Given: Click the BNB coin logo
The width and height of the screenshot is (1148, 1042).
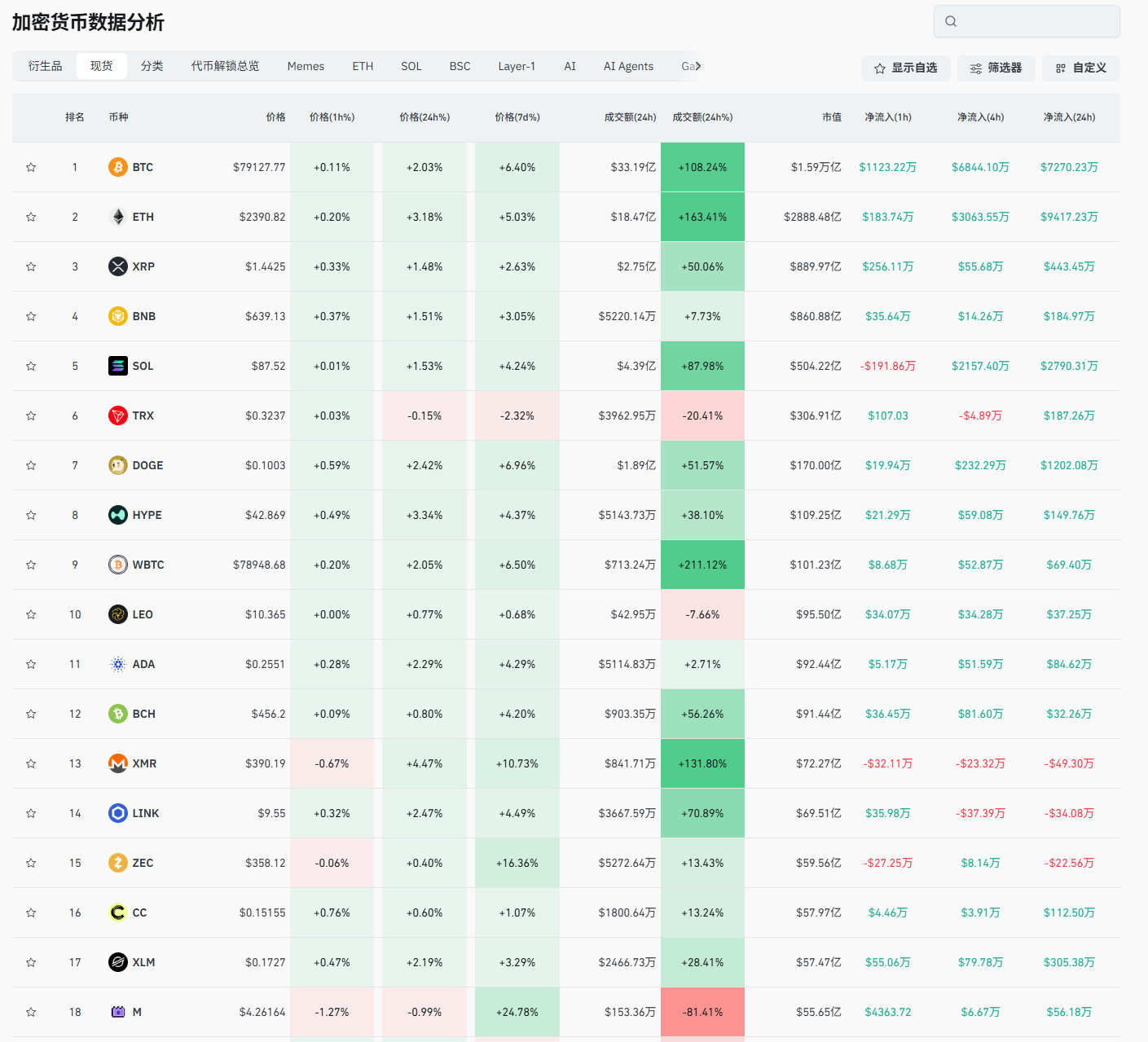Looking at the screenshot, I should 118,316.
